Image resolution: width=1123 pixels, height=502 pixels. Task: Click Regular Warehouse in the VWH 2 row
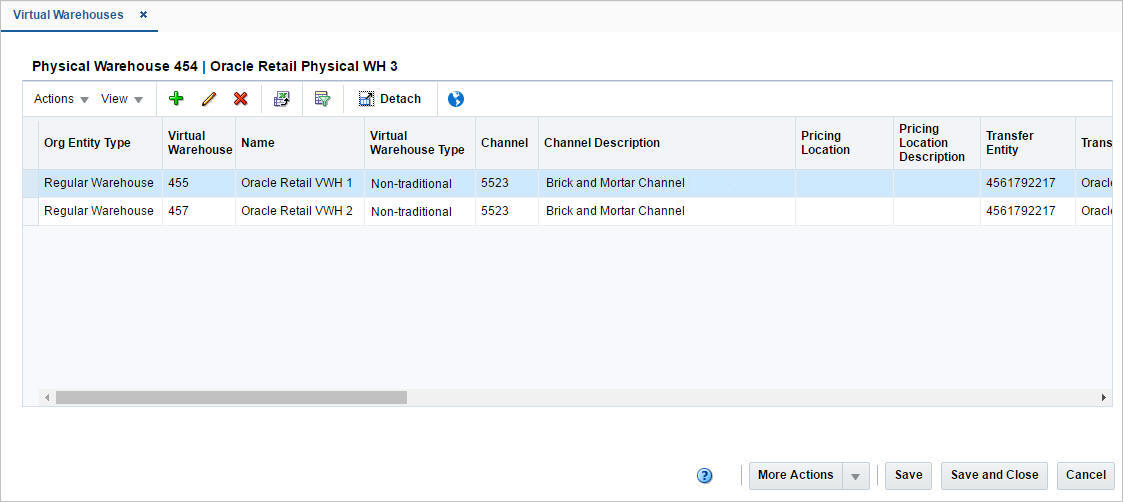[99, 211]
